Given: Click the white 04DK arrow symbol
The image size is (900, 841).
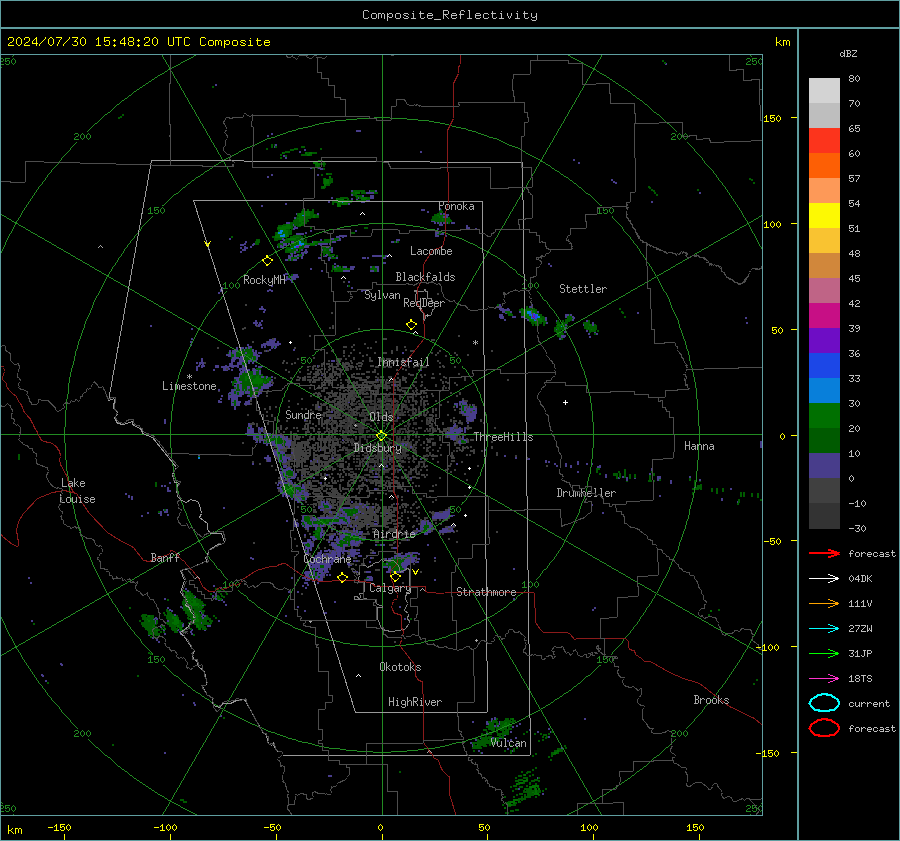Looking at the screenshot, I should point(824,579).
